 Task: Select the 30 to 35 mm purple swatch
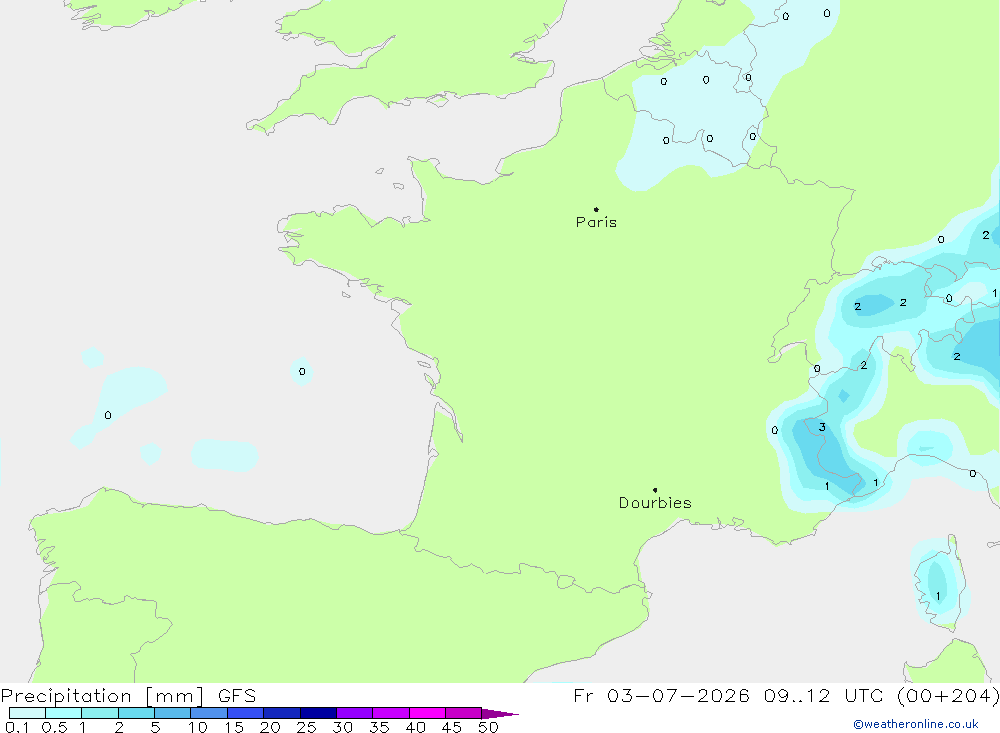pos(354,713)
